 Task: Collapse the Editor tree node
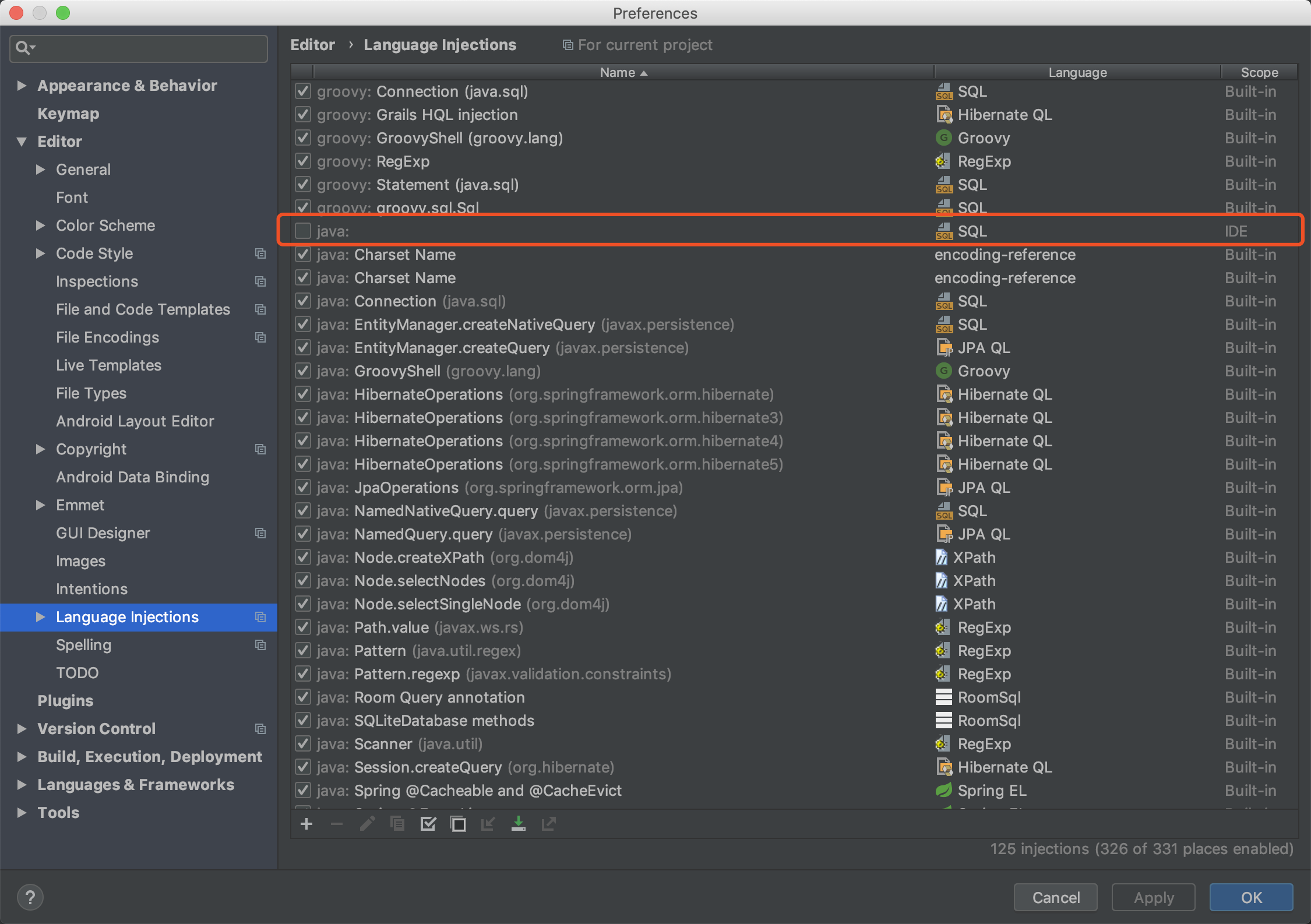point(22,142)
